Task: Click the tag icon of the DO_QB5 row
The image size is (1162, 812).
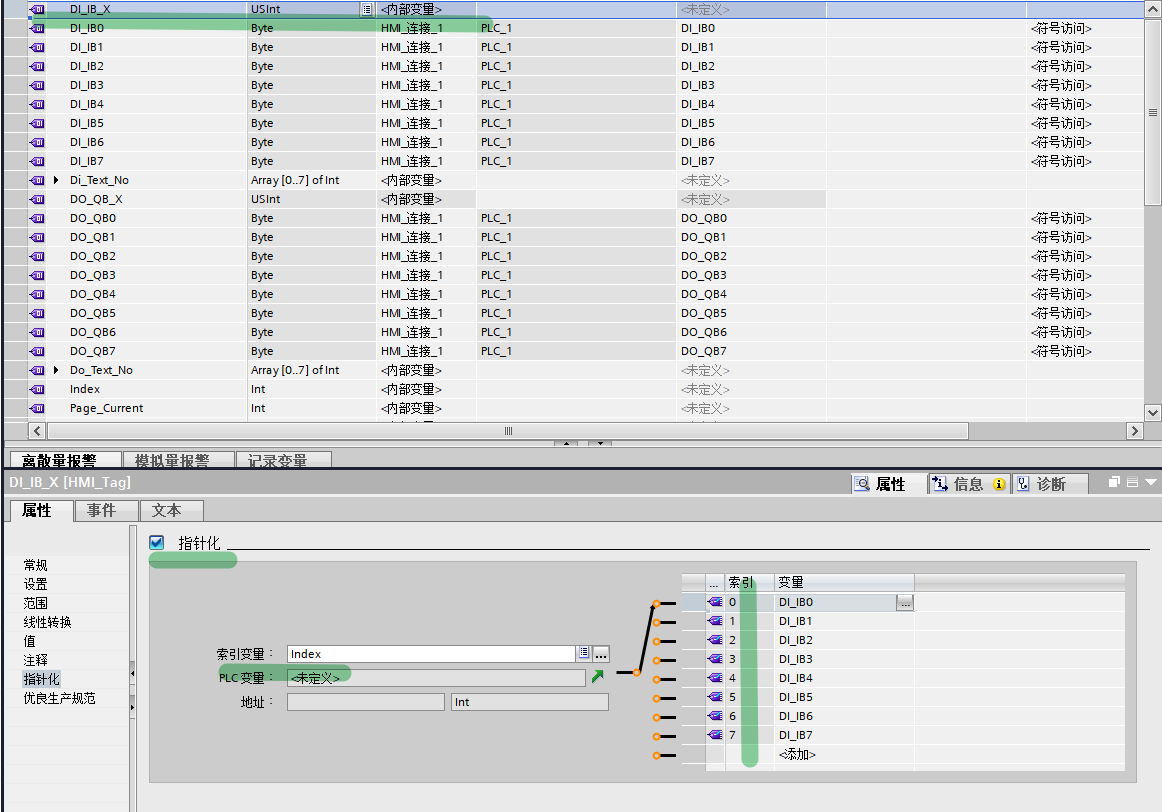Action: click(x=37, y=313)
